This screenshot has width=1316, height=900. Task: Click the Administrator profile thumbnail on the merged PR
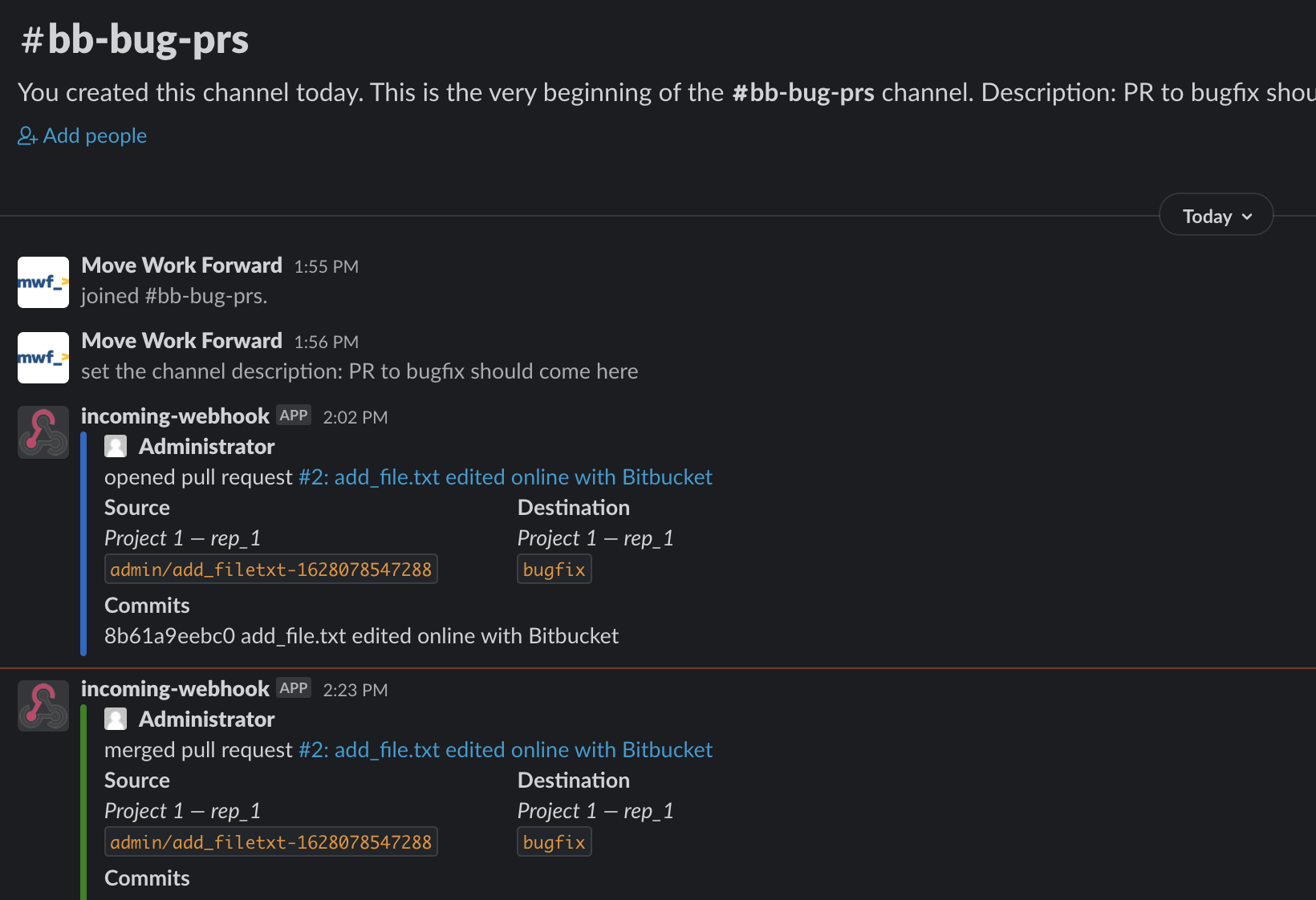pyautogui.click(x=116, y=719)
